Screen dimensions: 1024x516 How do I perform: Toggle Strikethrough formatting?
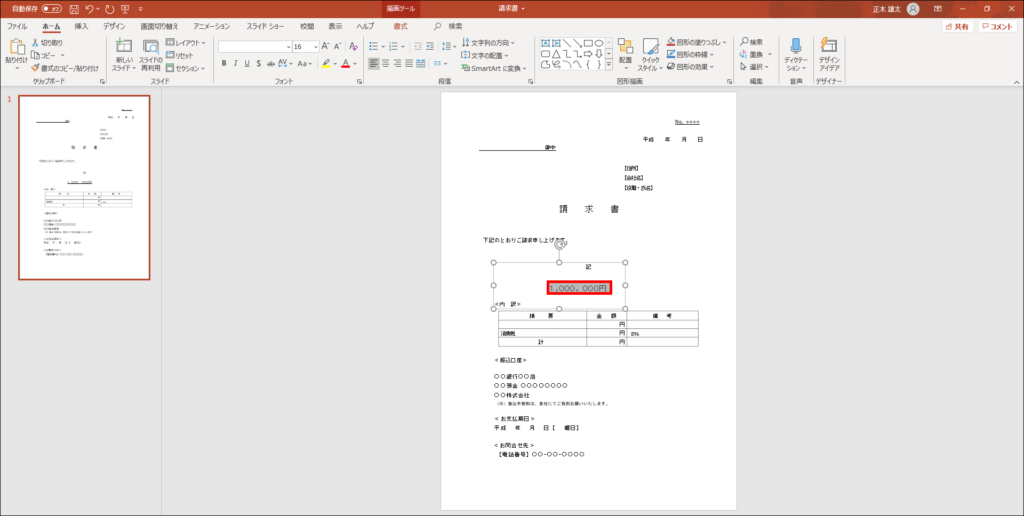[270, 63]
